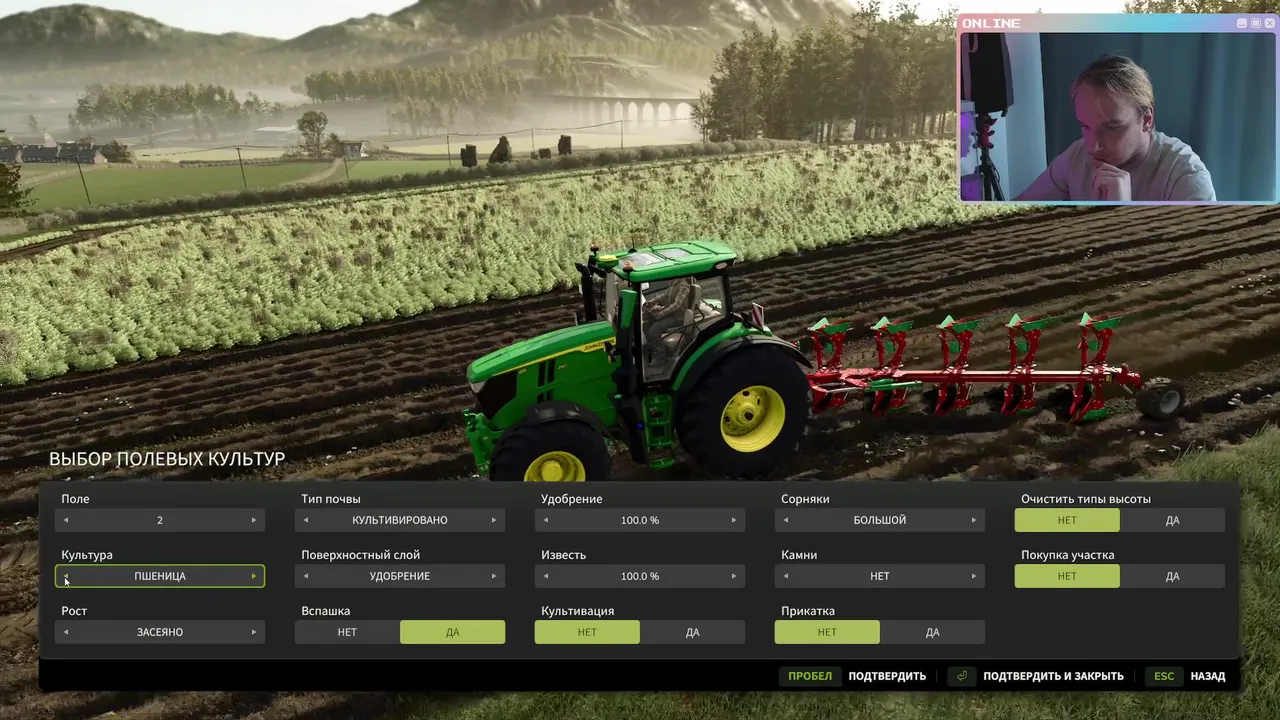This screenshot has width=1280, height=720.
Task: Click the right arrow of the Сорняки selector
Action: [974, 520]
